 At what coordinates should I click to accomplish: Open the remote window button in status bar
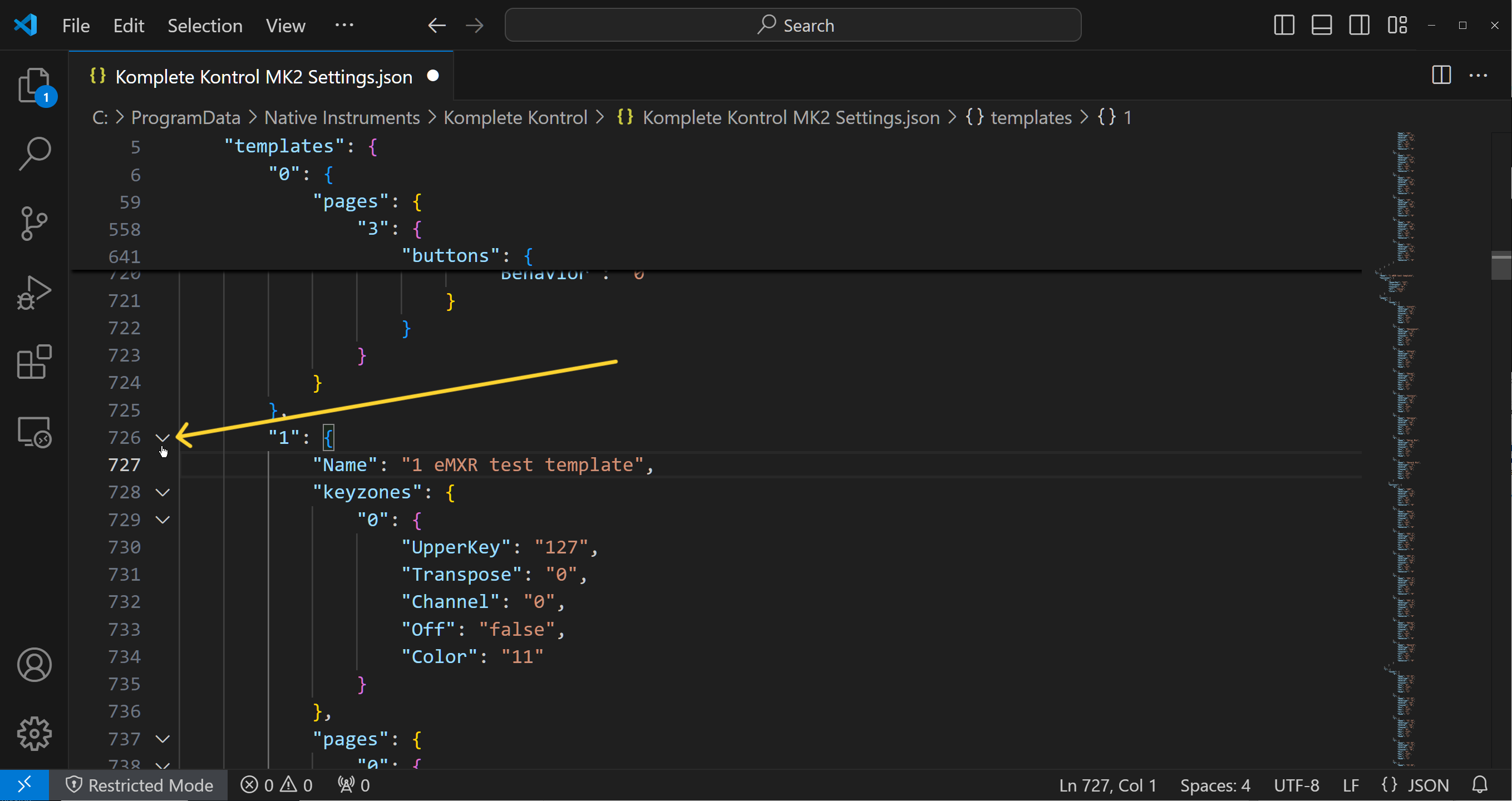click(x=24, y=784)
